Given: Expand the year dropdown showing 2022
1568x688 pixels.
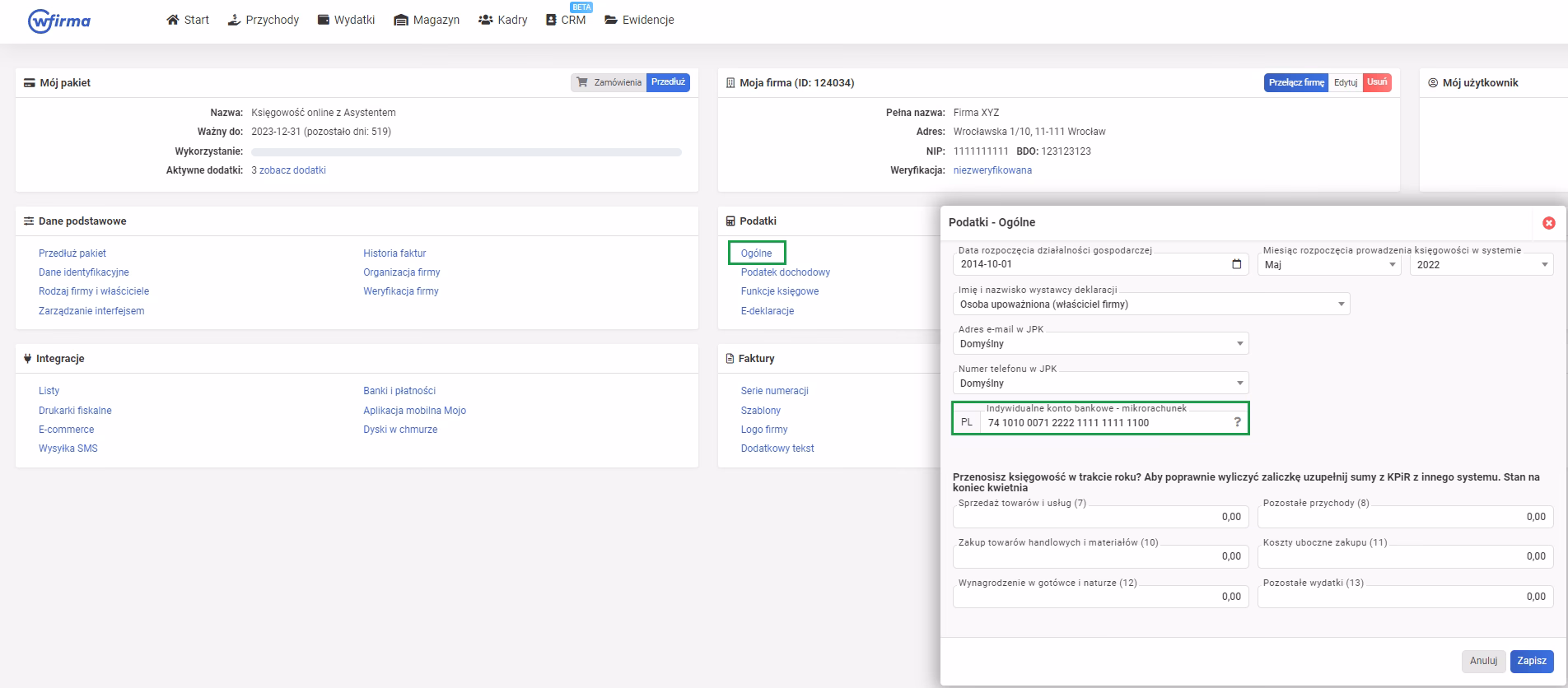Looking at the screenshot, I should tap(1480, 265).
